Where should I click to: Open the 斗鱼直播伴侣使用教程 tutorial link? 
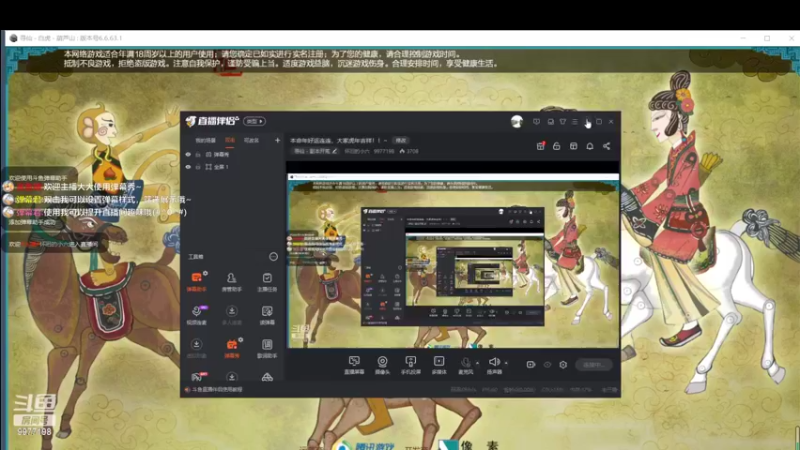pyautogui.click(x=217, y=389)
